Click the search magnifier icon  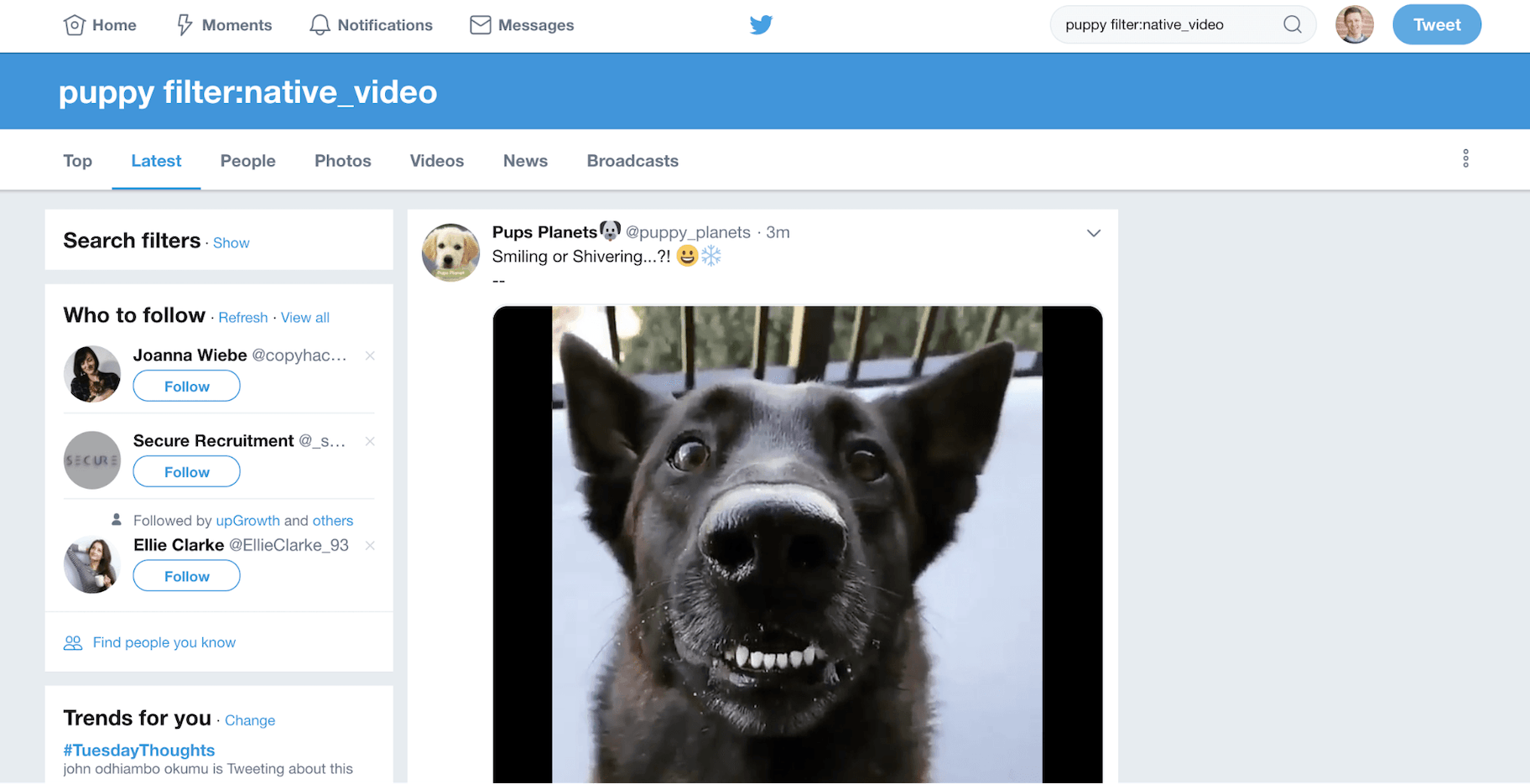coord(1292,25)
